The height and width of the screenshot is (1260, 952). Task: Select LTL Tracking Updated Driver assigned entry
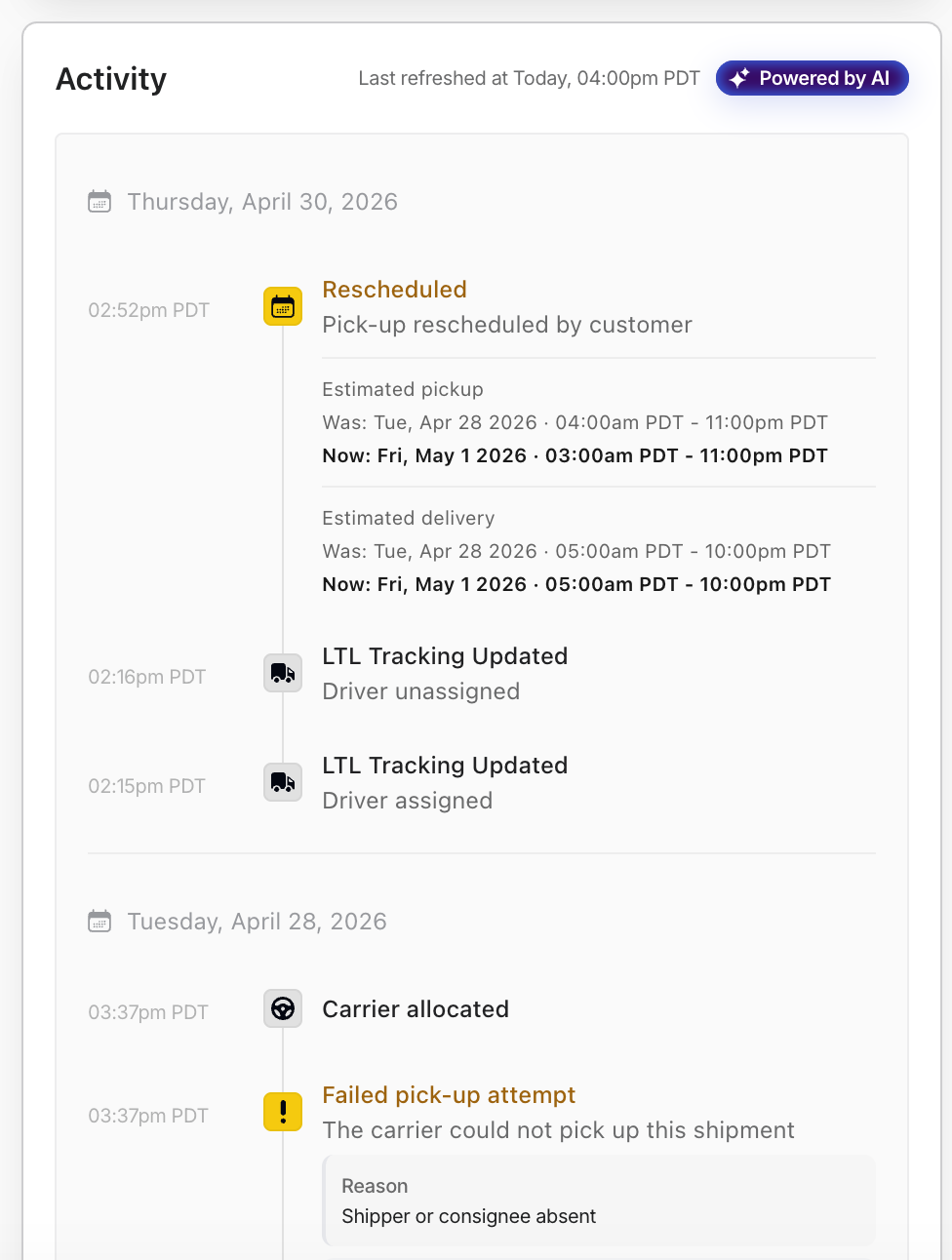pyautogui.click(x=445, y=783)
